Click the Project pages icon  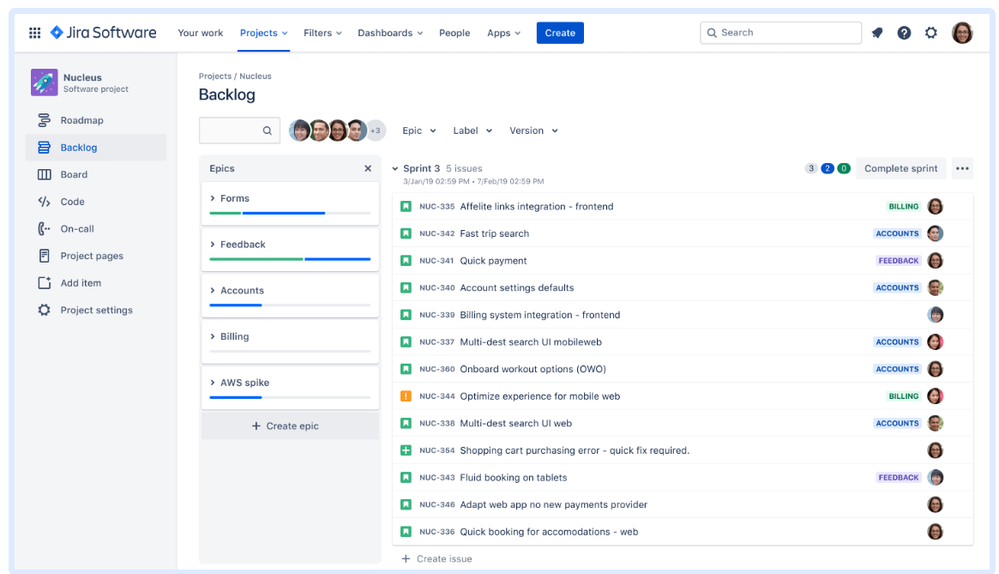point(44,255)
